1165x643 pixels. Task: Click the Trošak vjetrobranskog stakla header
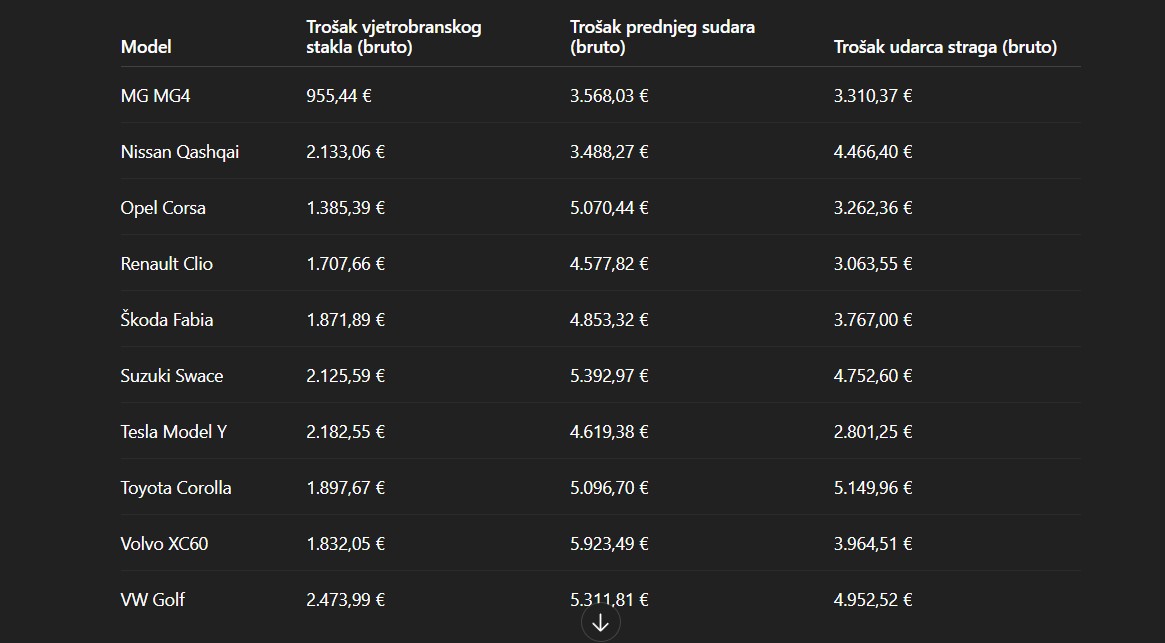(x=392, y=35)
